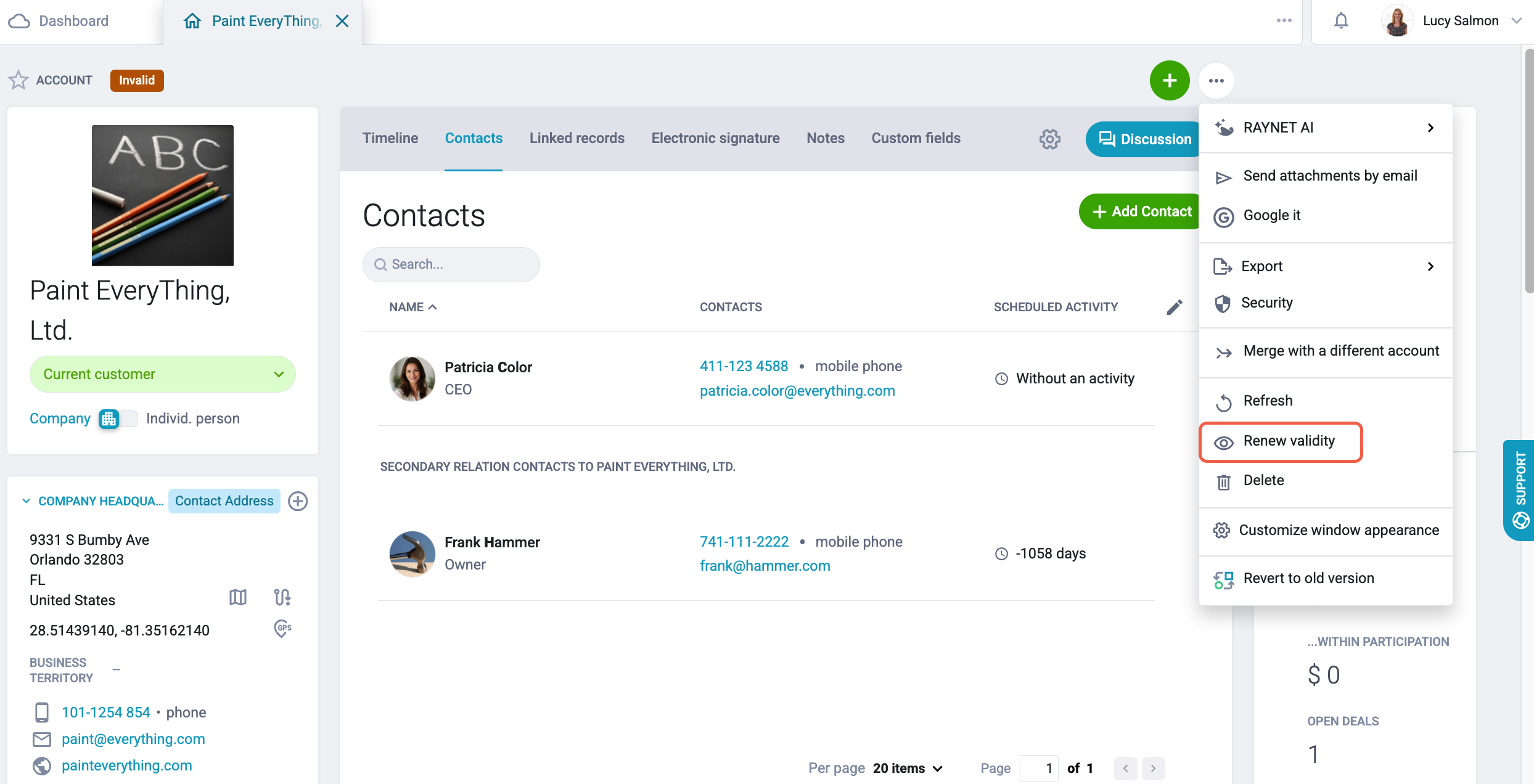Viewport: 1534px width, 784px height.
Task: Open Patricia Color contact name
Action: point(488,367)
